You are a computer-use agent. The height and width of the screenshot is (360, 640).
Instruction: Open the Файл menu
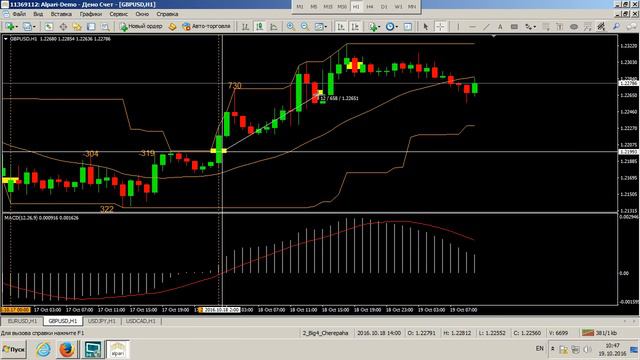[19, 14]
